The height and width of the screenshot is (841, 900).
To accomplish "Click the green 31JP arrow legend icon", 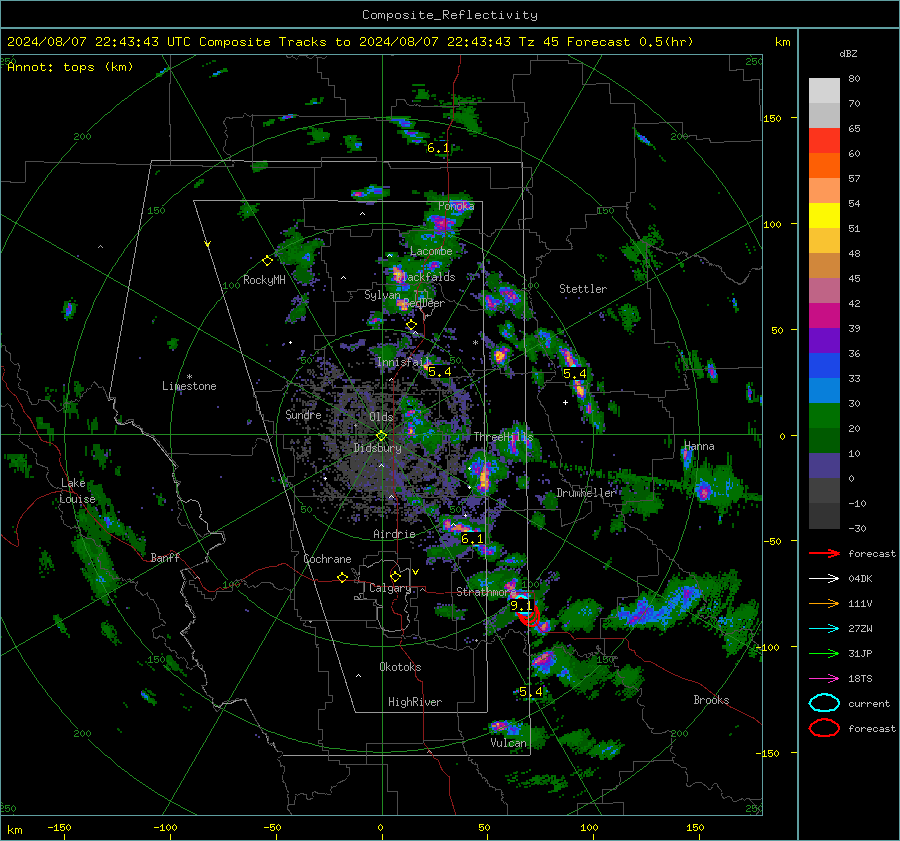I will click(824, 653).
